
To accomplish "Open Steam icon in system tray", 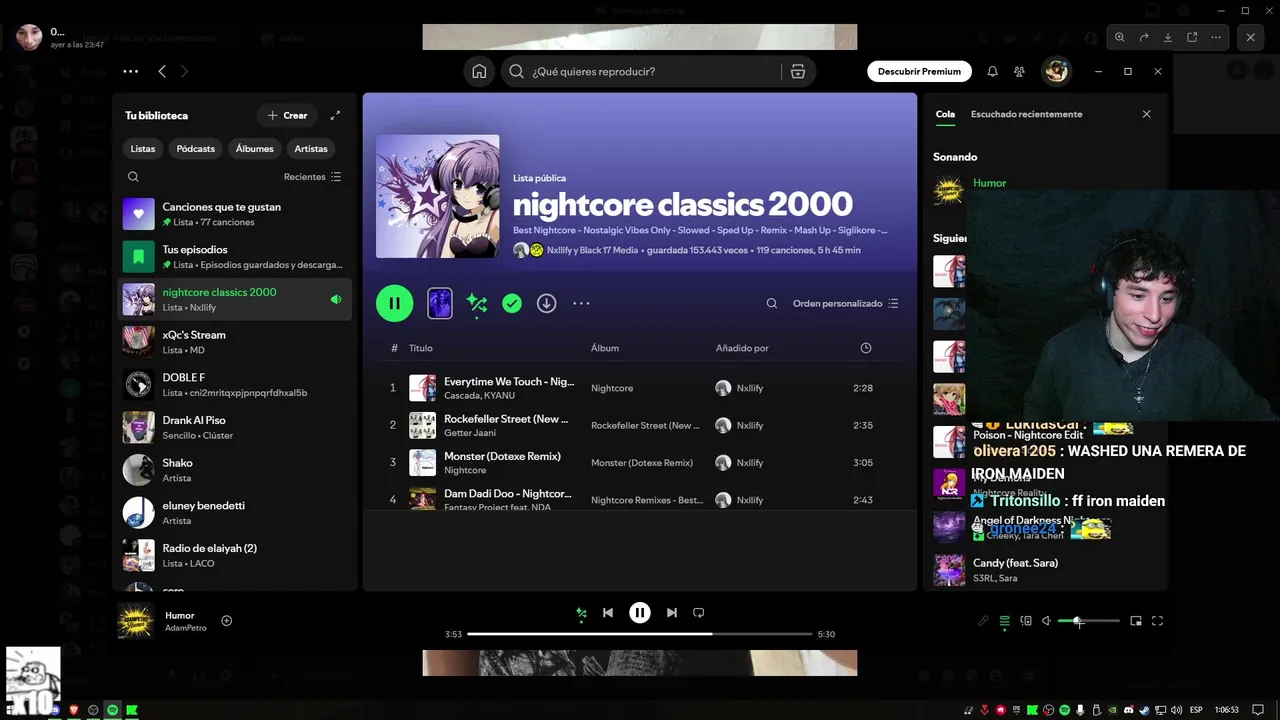I will click(x=1144, y=710).
